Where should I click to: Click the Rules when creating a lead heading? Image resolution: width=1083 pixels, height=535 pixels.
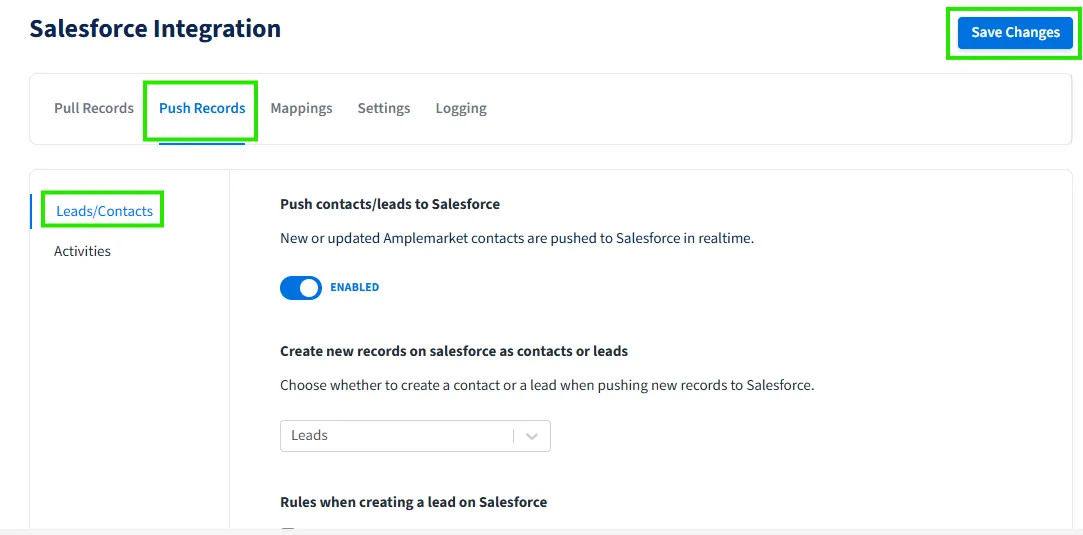click(x=413, y=502)
